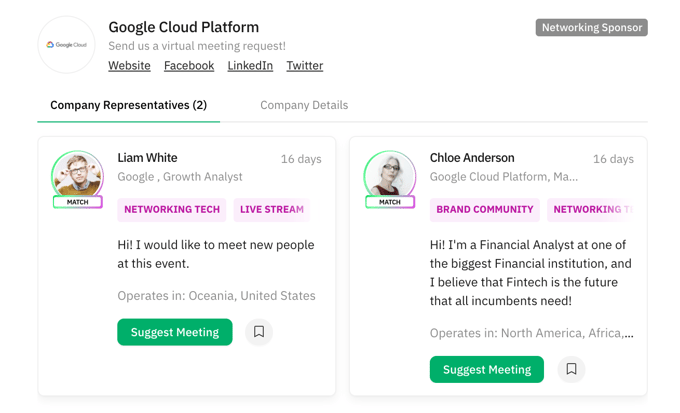Click '16 days' on Liam White's card
This screenshot has height=413, width=680.
[301, 159]
